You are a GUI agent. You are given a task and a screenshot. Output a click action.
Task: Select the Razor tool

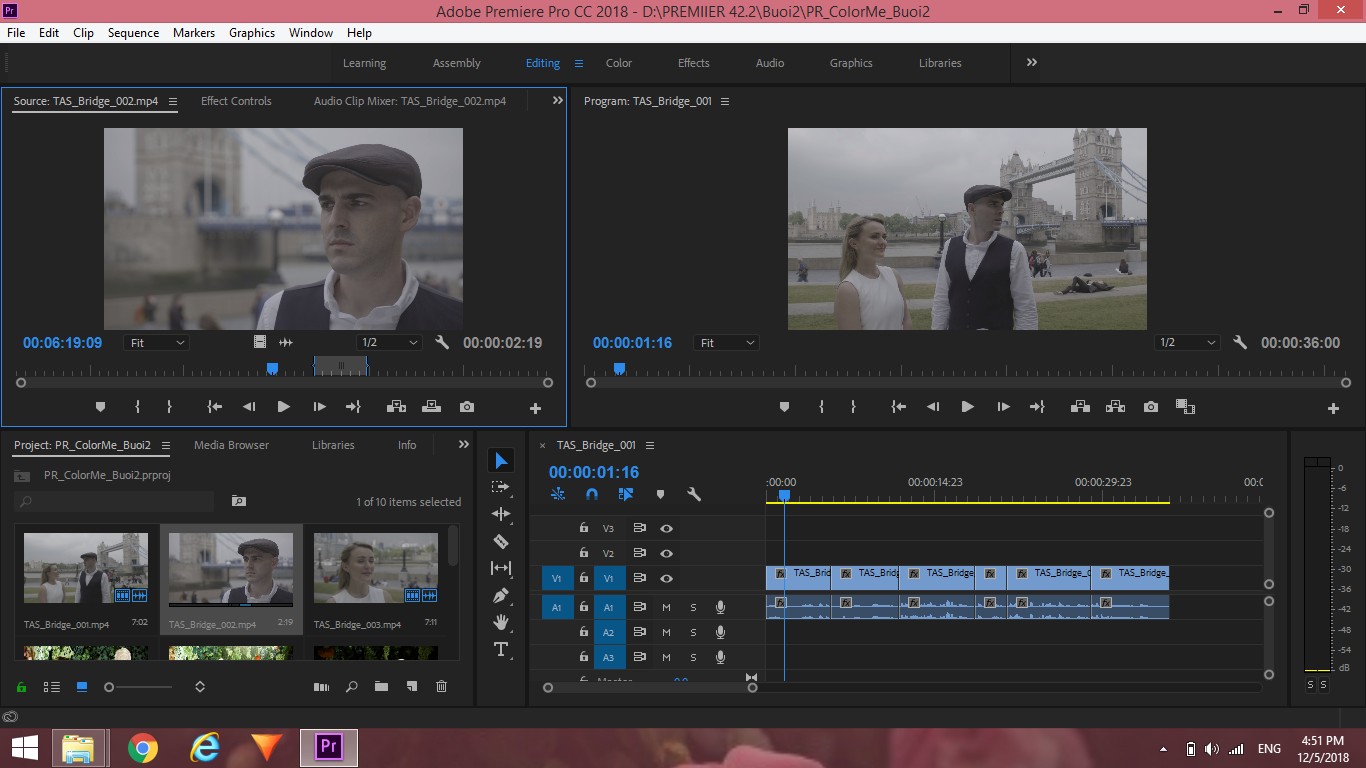[501, 541]
